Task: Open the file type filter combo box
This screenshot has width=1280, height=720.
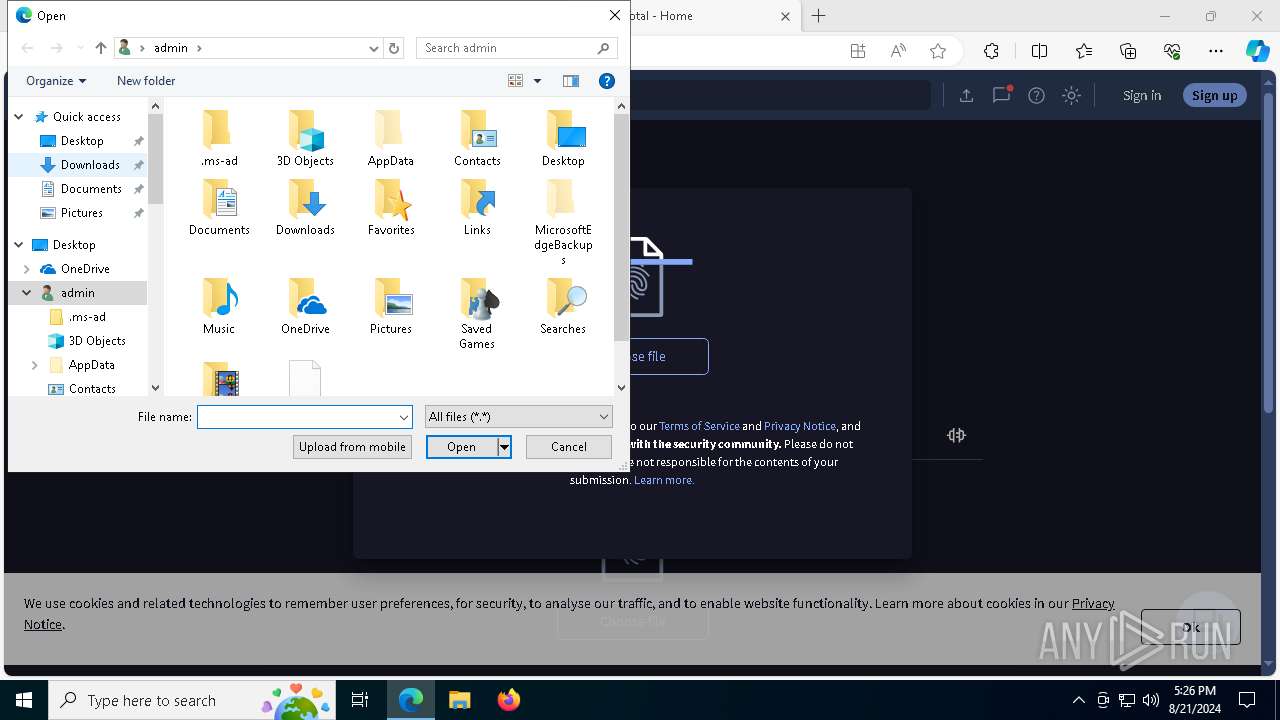Action: coord(518,417)
